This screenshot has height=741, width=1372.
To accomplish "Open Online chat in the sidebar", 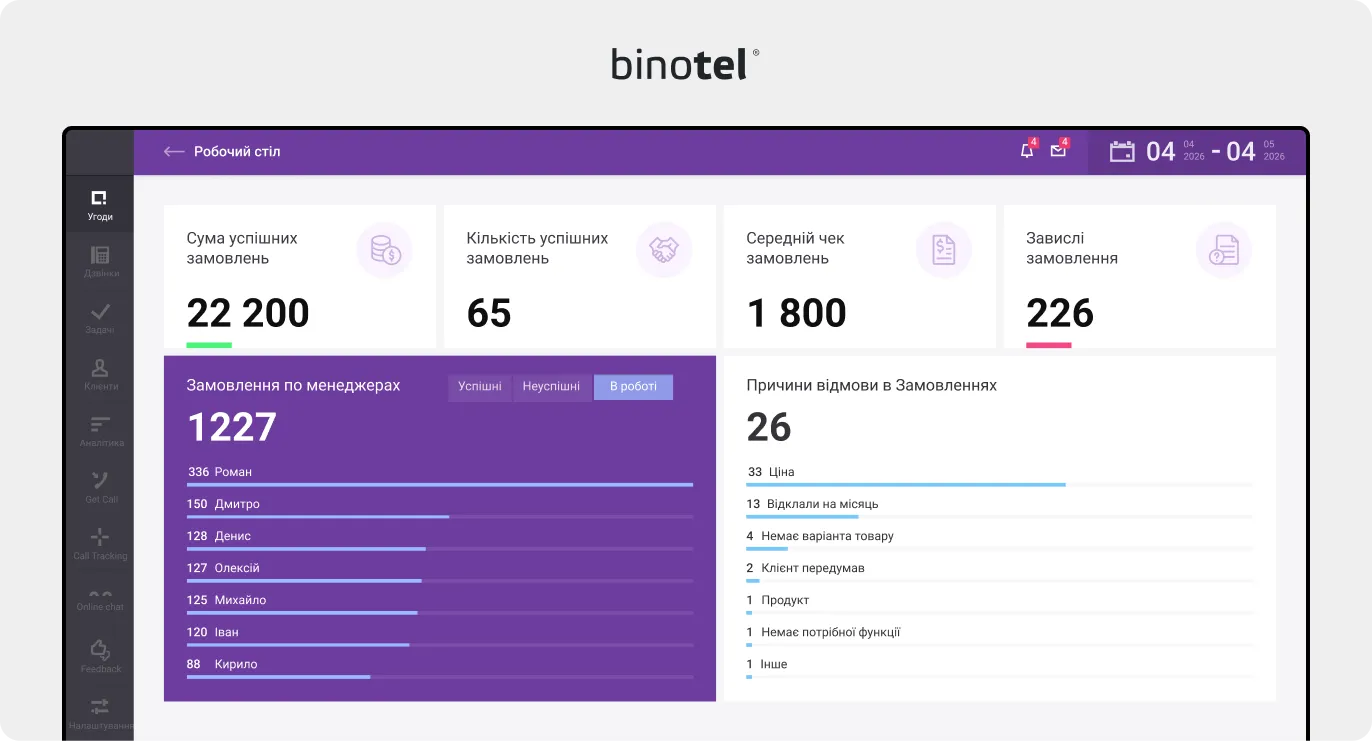I will point(100,600).
